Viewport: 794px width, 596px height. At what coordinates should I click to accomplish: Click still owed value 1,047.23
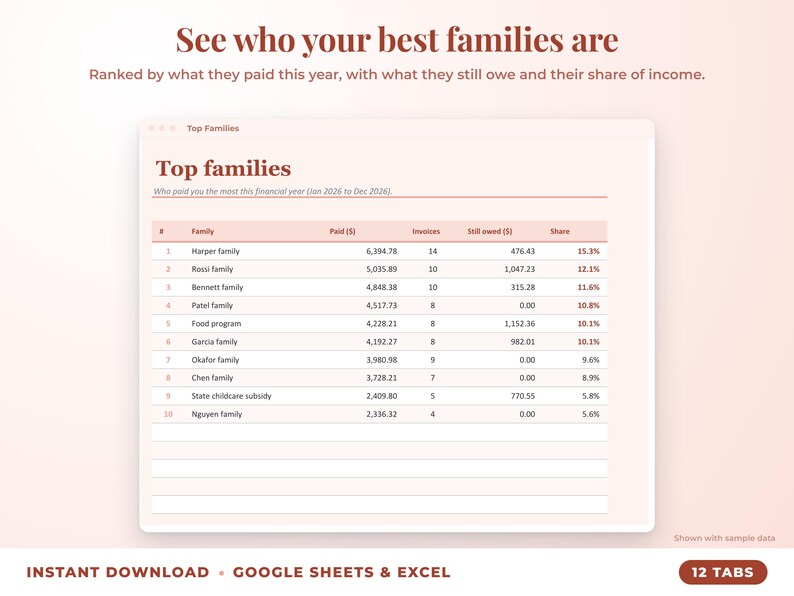520,269
